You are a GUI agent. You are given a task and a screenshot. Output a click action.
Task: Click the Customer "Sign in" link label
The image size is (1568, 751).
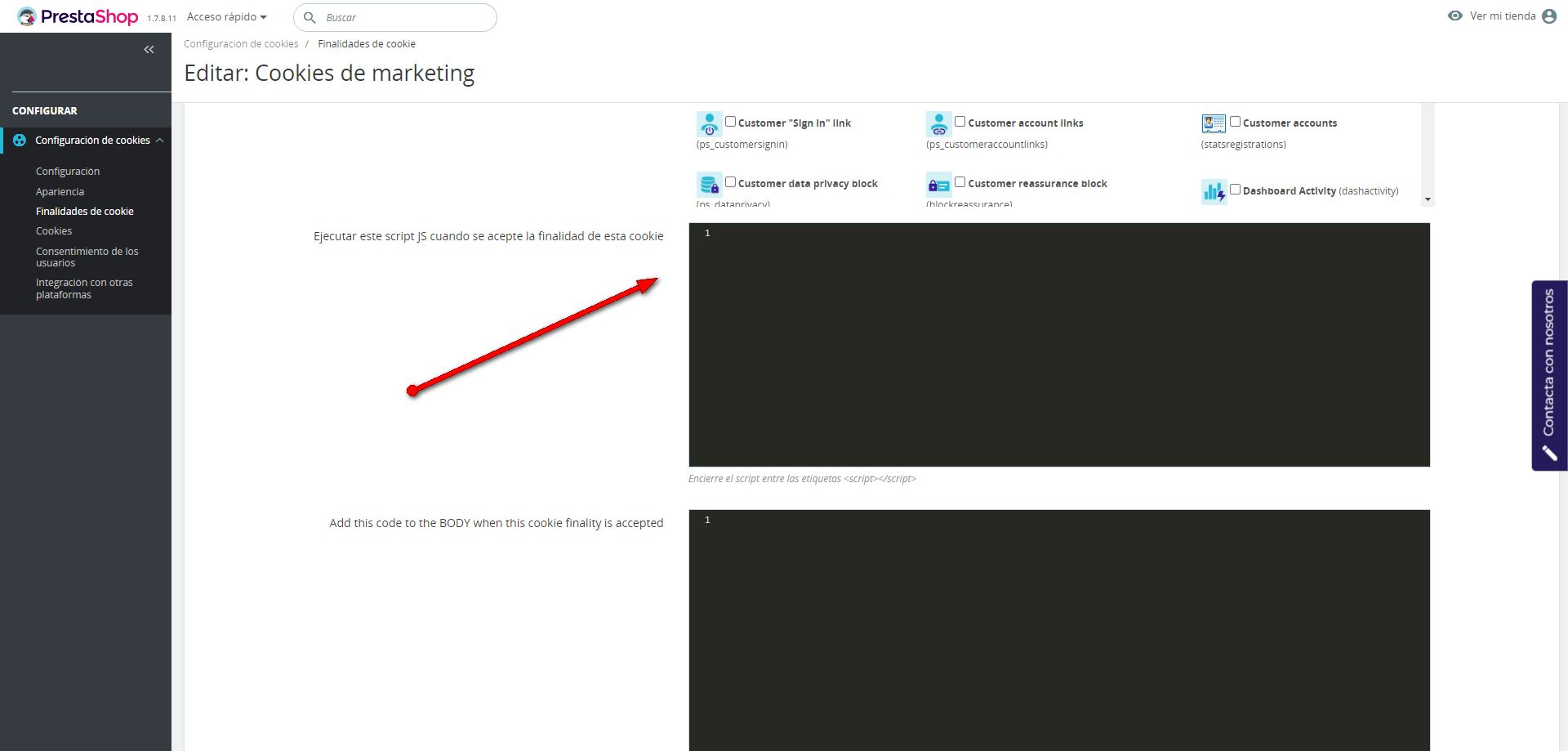pyautogui.click(x=795, y=123)
